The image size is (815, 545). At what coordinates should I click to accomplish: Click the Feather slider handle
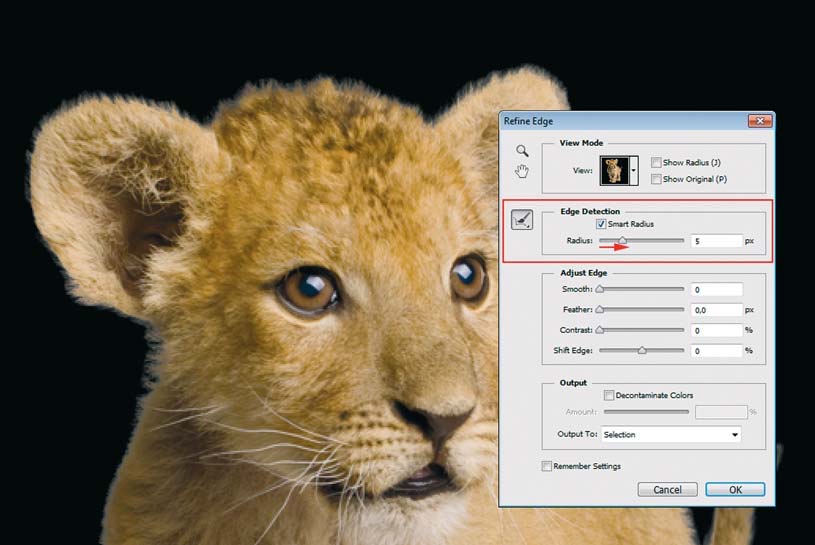pos(600,310)
